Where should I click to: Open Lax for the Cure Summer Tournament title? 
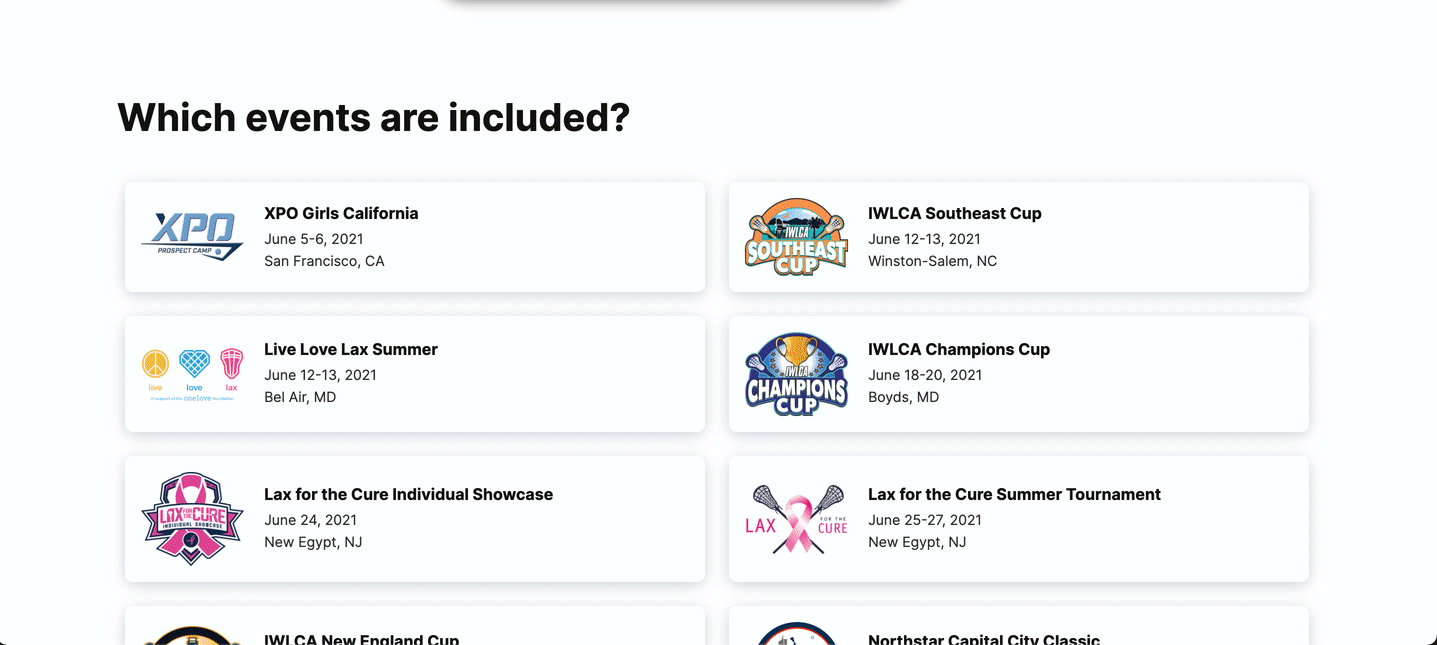point(1014,494)
